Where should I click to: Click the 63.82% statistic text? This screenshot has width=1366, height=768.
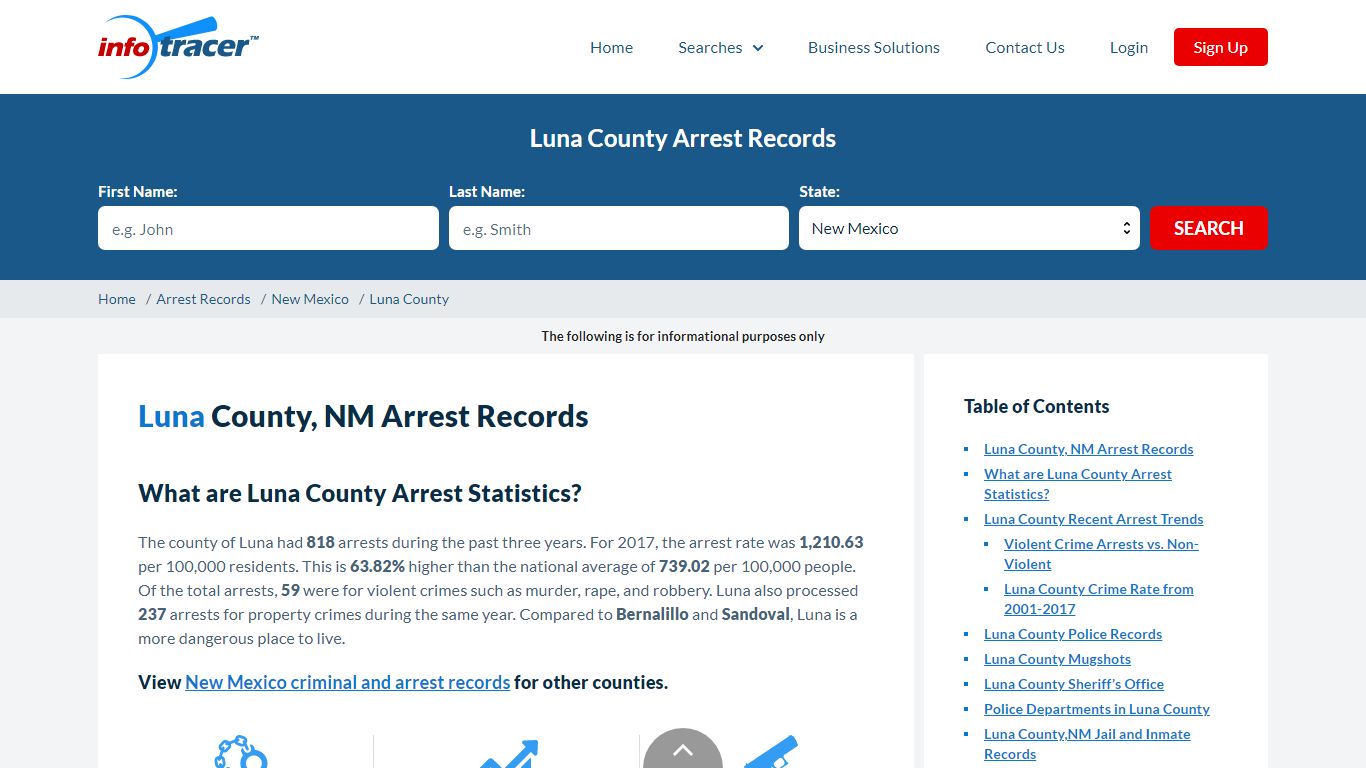[377, 566]
